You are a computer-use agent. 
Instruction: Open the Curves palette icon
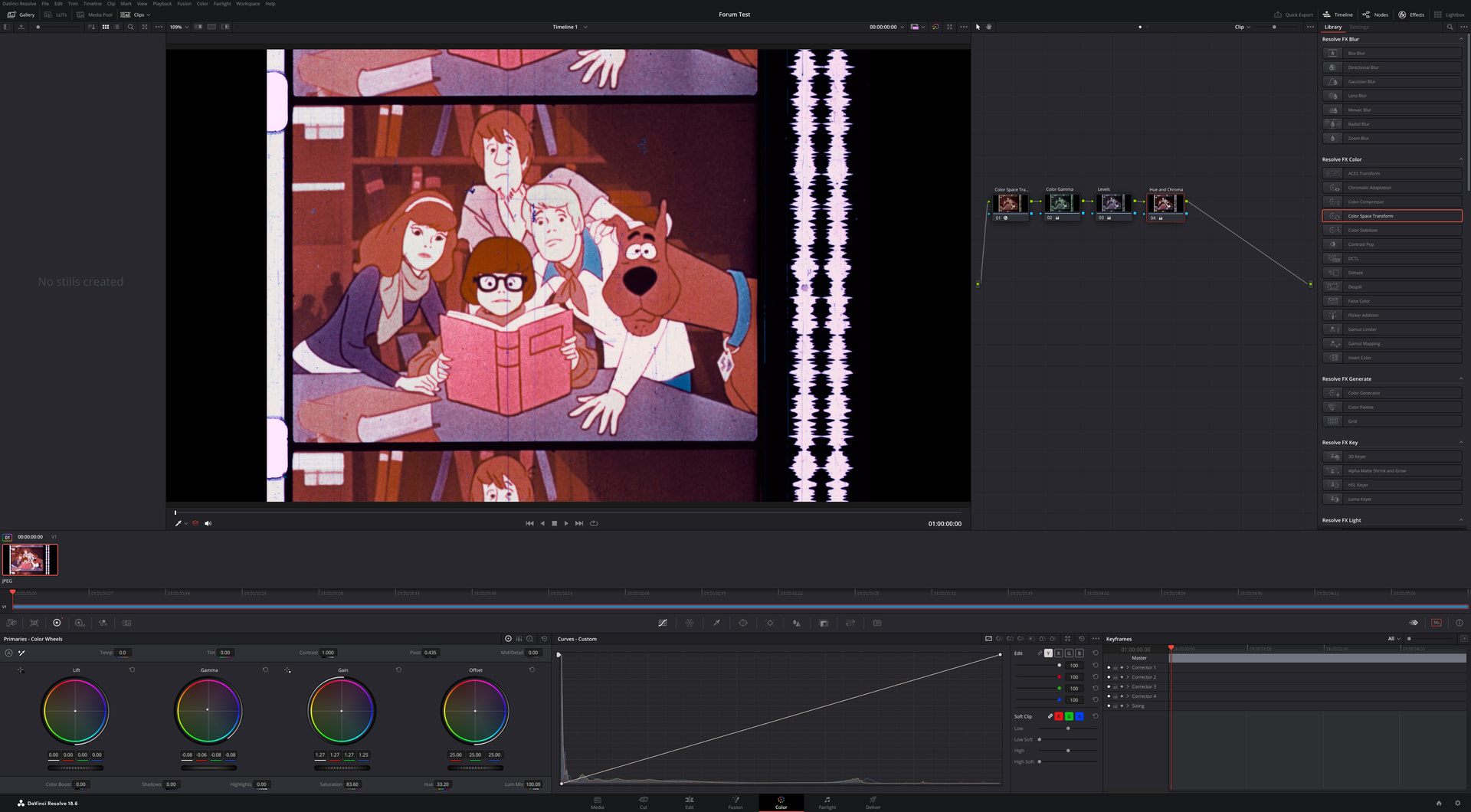(x=663, y=623)
